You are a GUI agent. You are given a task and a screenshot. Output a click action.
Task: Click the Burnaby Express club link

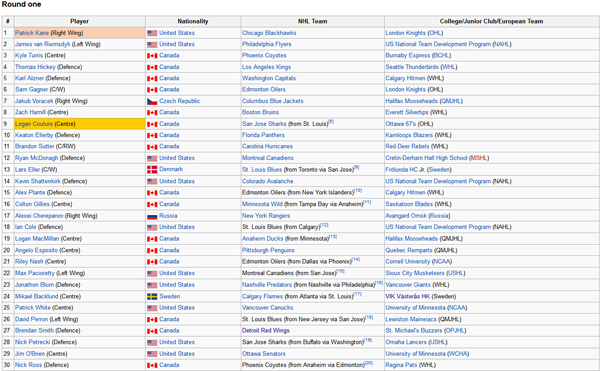pos(408,55)
